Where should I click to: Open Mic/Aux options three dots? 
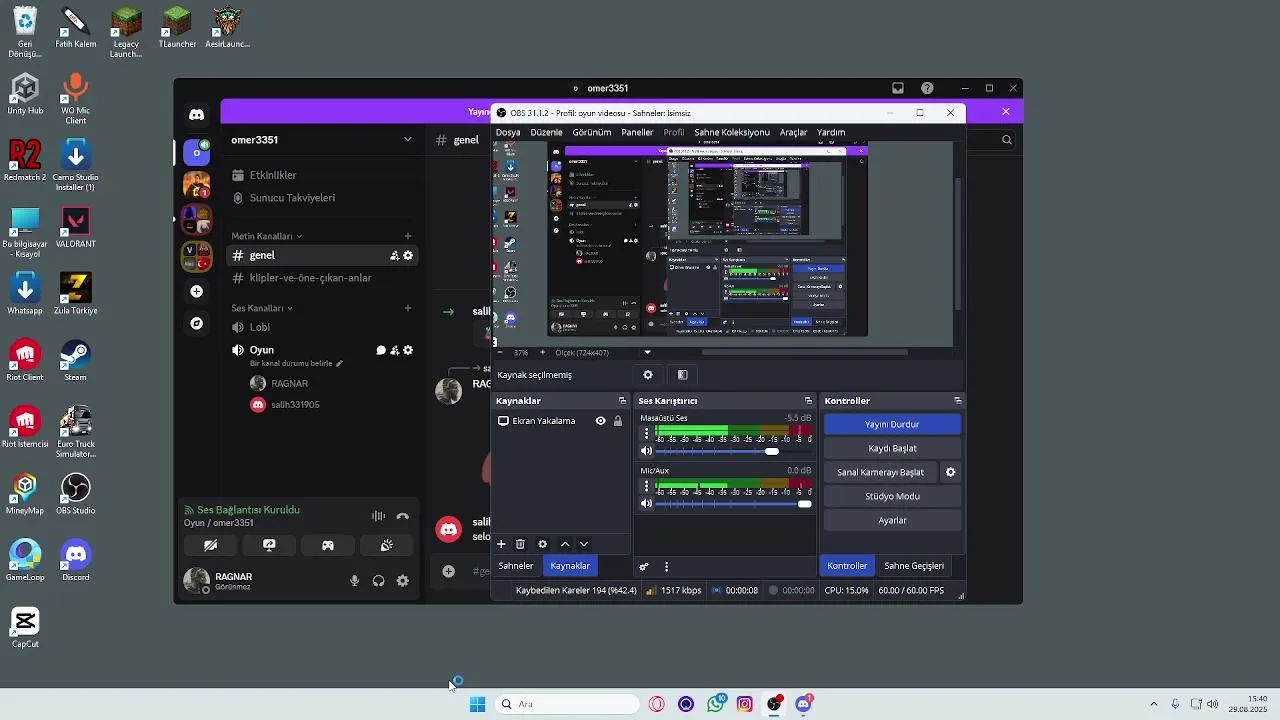646,486
